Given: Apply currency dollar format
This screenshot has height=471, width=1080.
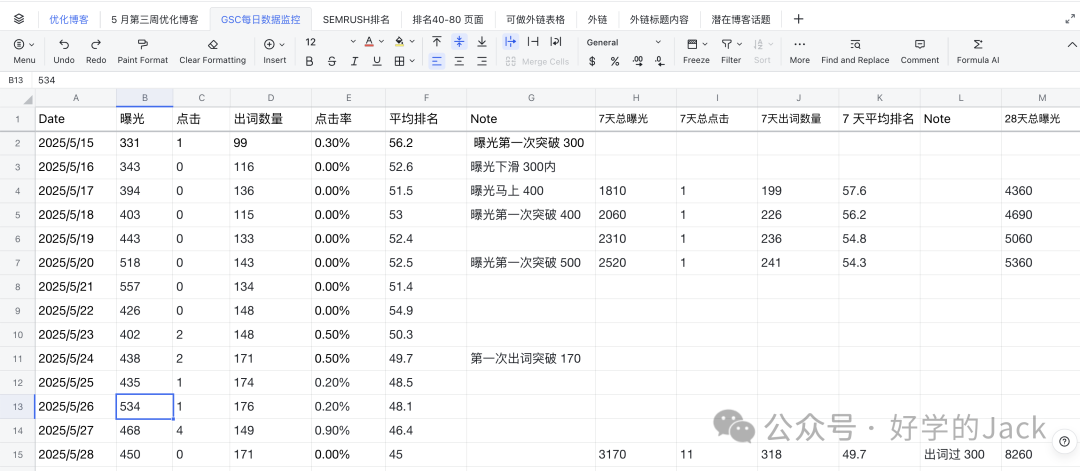Looking at the screenshot, I should coord(592,61).
